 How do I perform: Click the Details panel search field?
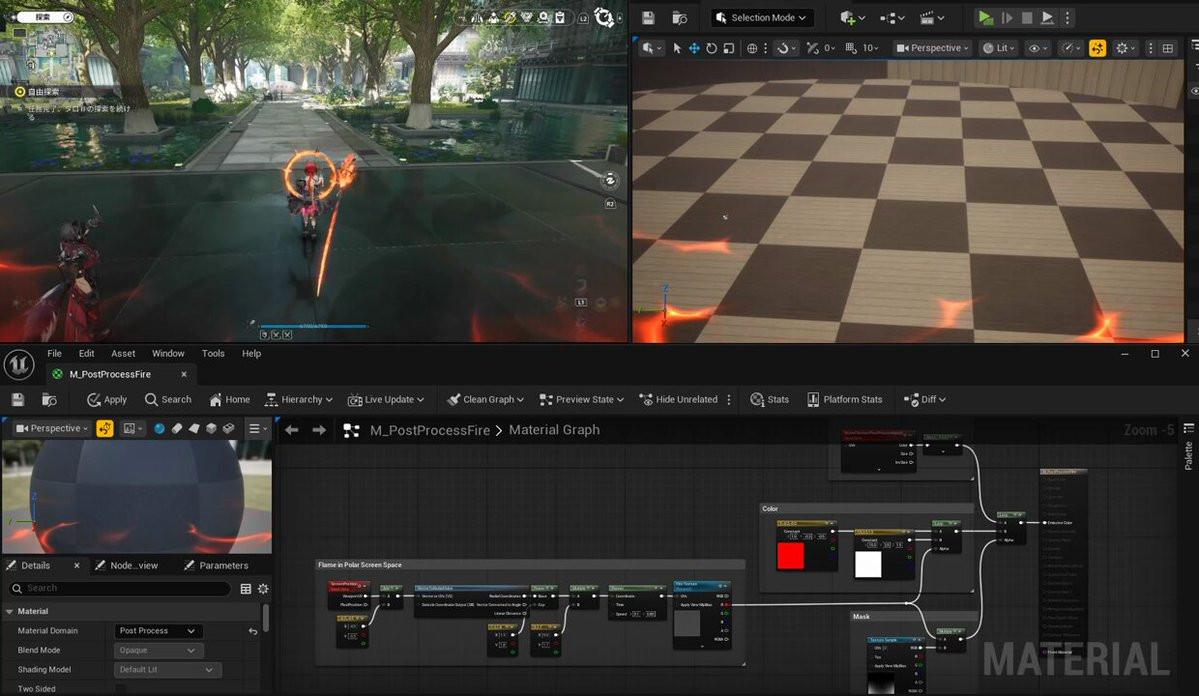[x=120, y=588]
